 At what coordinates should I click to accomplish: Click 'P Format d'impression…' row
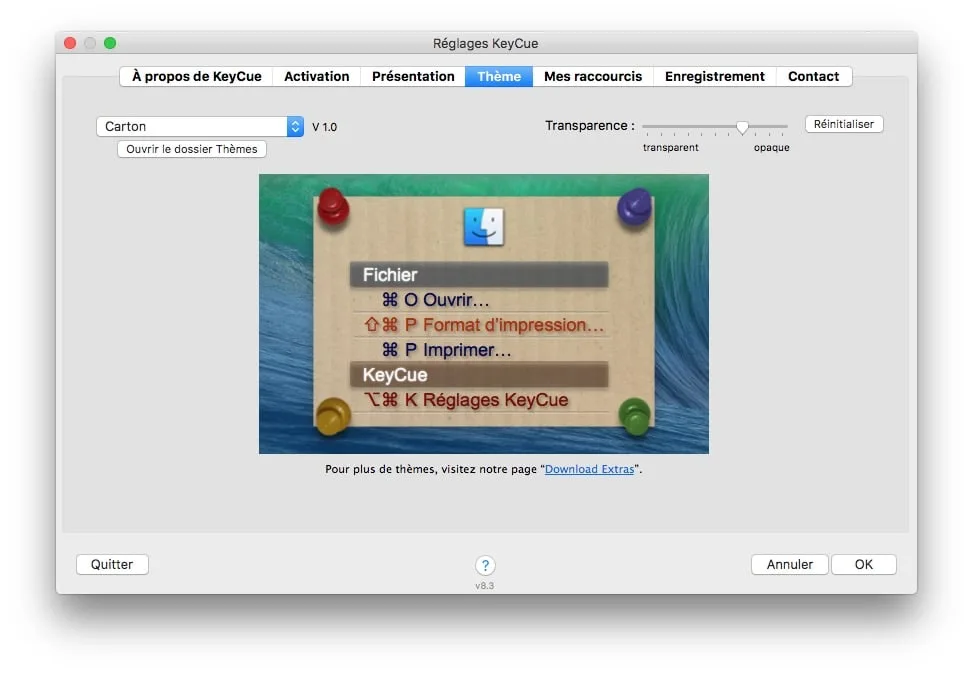click(484, 325)
